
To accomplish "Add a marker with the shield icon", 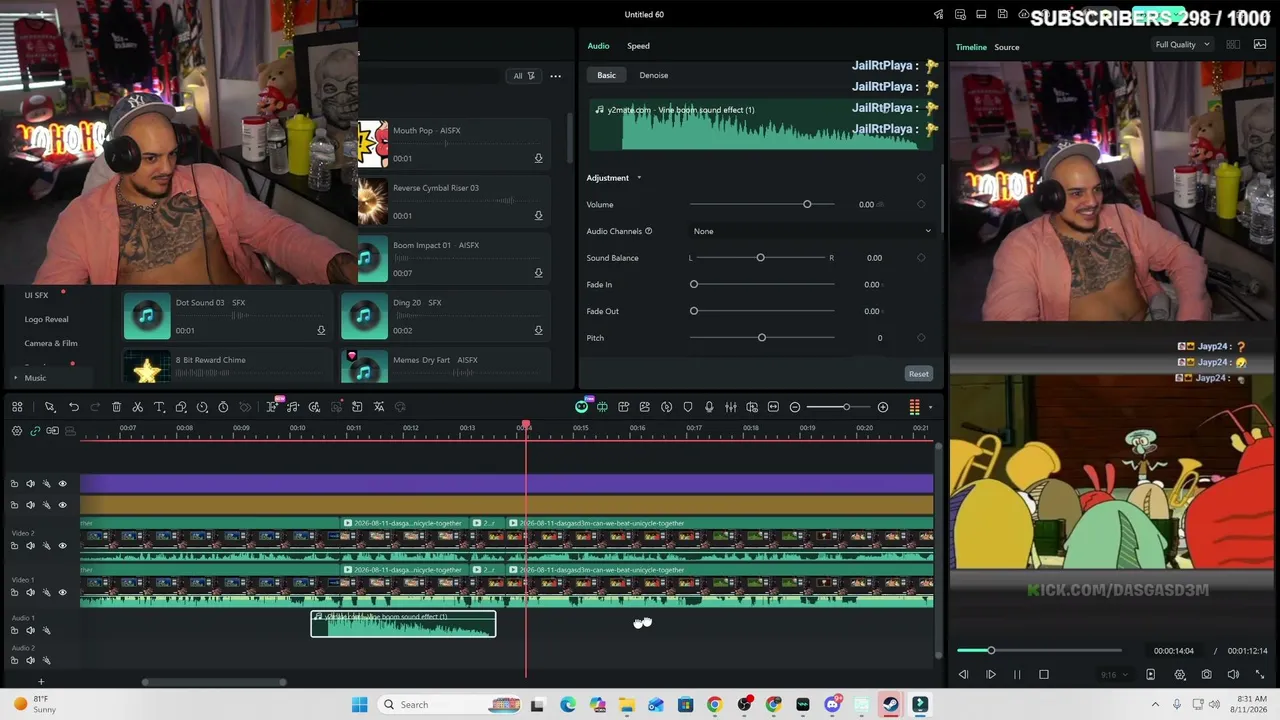I will 688,407.
